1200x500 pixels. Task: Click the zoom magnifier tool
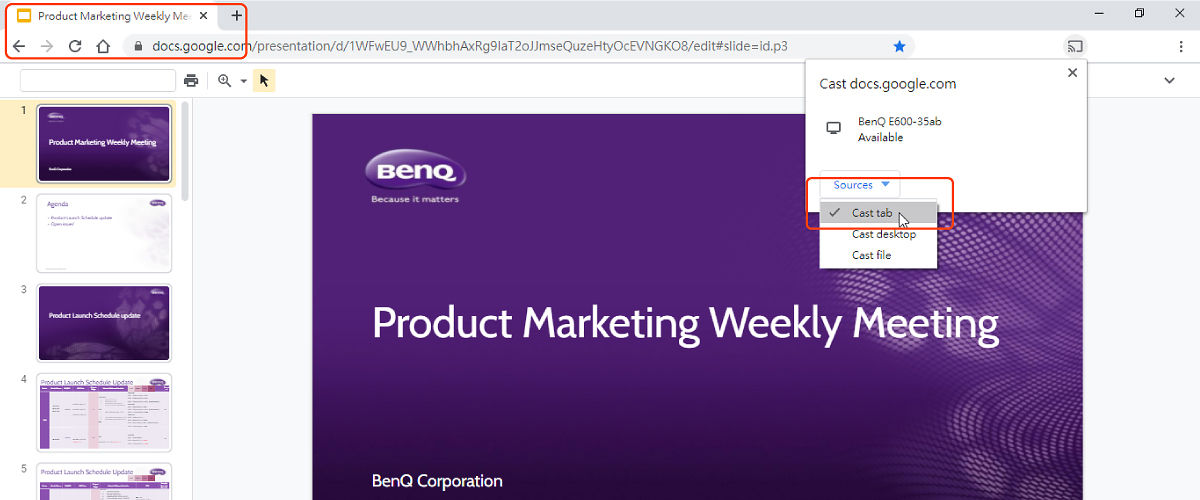coord(224,81)
